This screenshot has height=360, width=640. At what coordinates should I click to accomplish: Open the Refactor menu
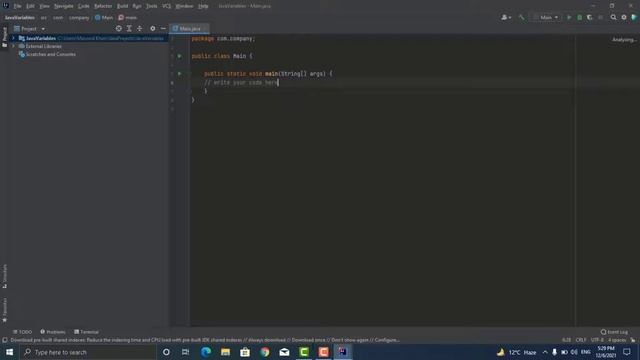[103, 6]
